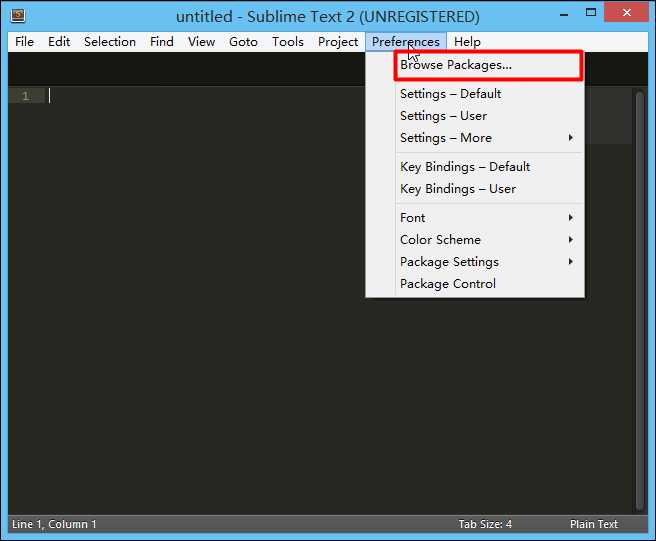Open the Edit menu

59,42
